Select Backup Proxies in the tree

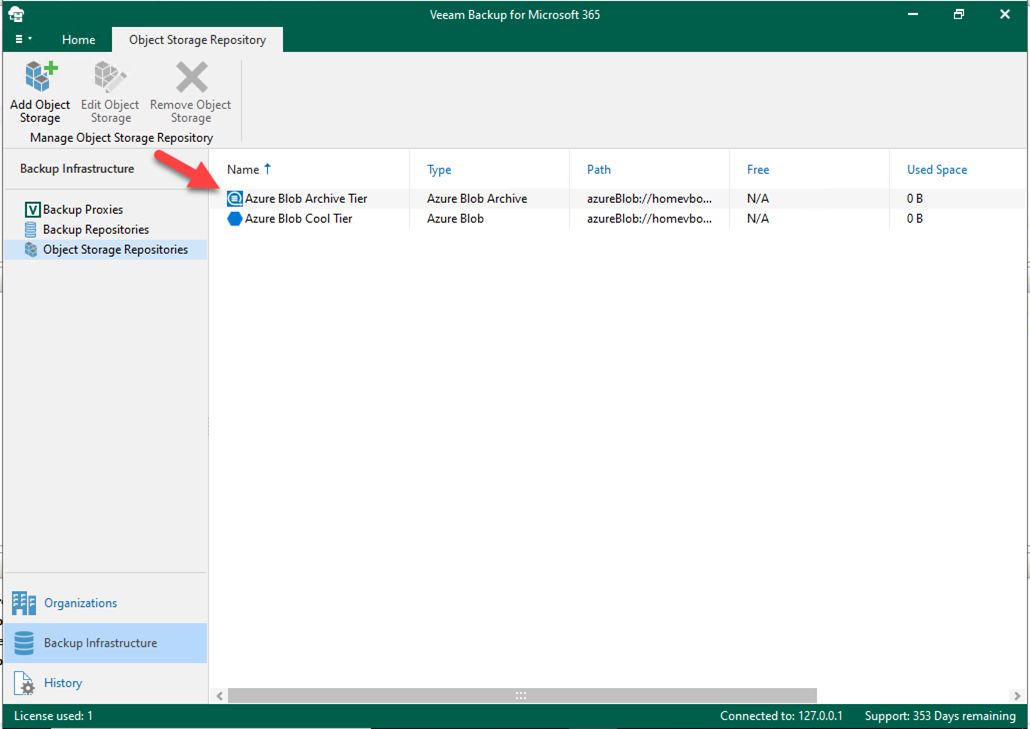pyautogui.click(x=83, y=210)
